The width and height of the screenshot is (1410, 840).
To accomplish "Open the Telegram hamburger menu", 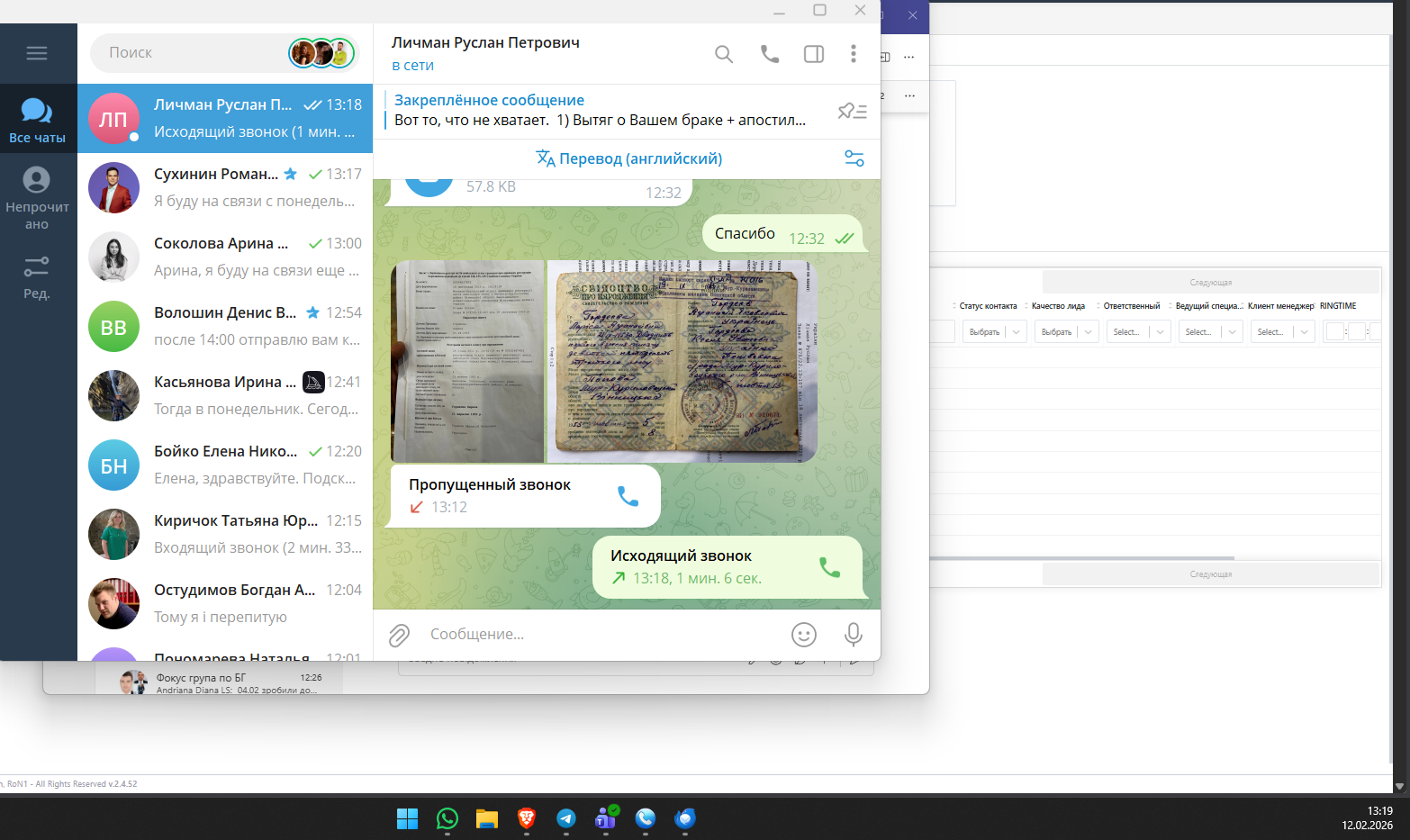I will [37, 53].
